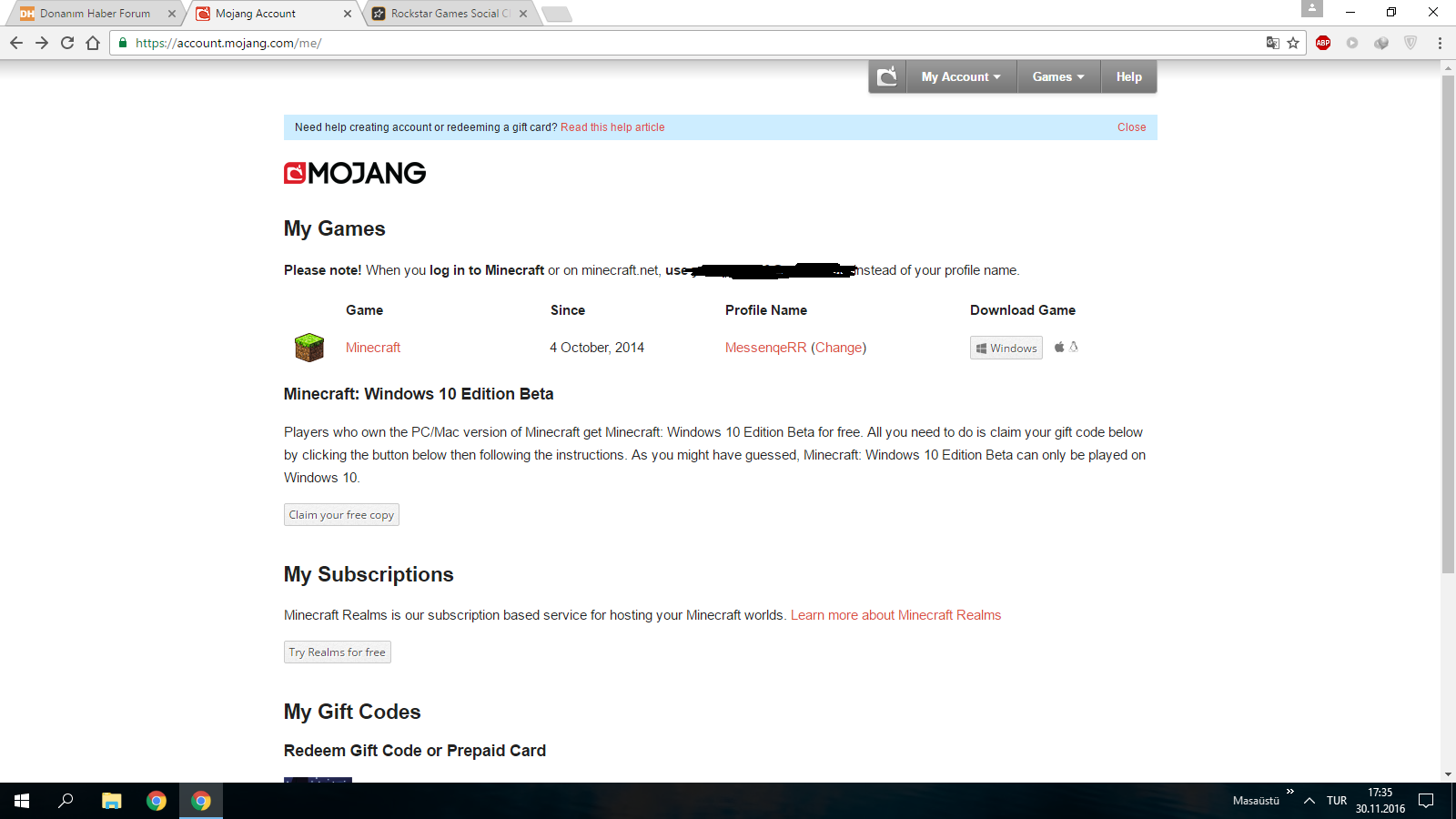
Task: Open a new browser tab
Action: 557,14
